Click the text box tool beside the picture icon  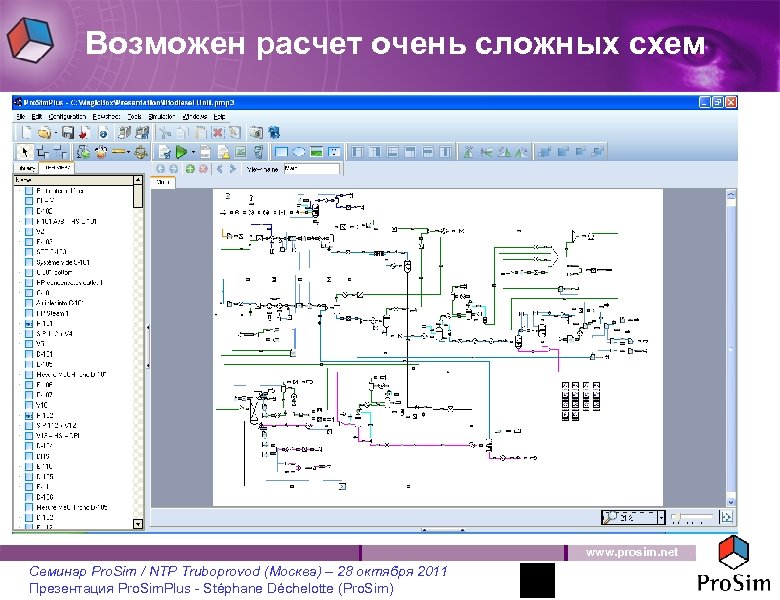(x=334, y=152)
